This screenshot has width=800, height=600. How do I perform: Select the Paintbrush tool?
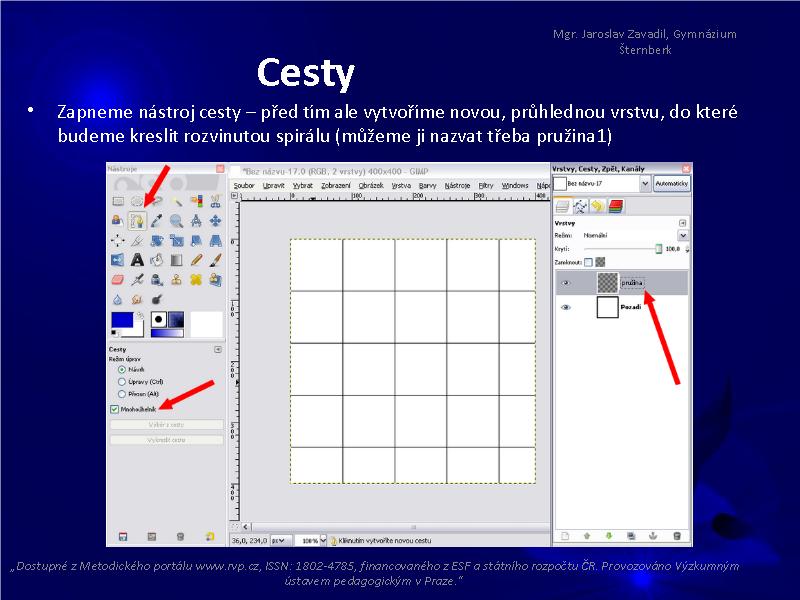coord(215,260)
